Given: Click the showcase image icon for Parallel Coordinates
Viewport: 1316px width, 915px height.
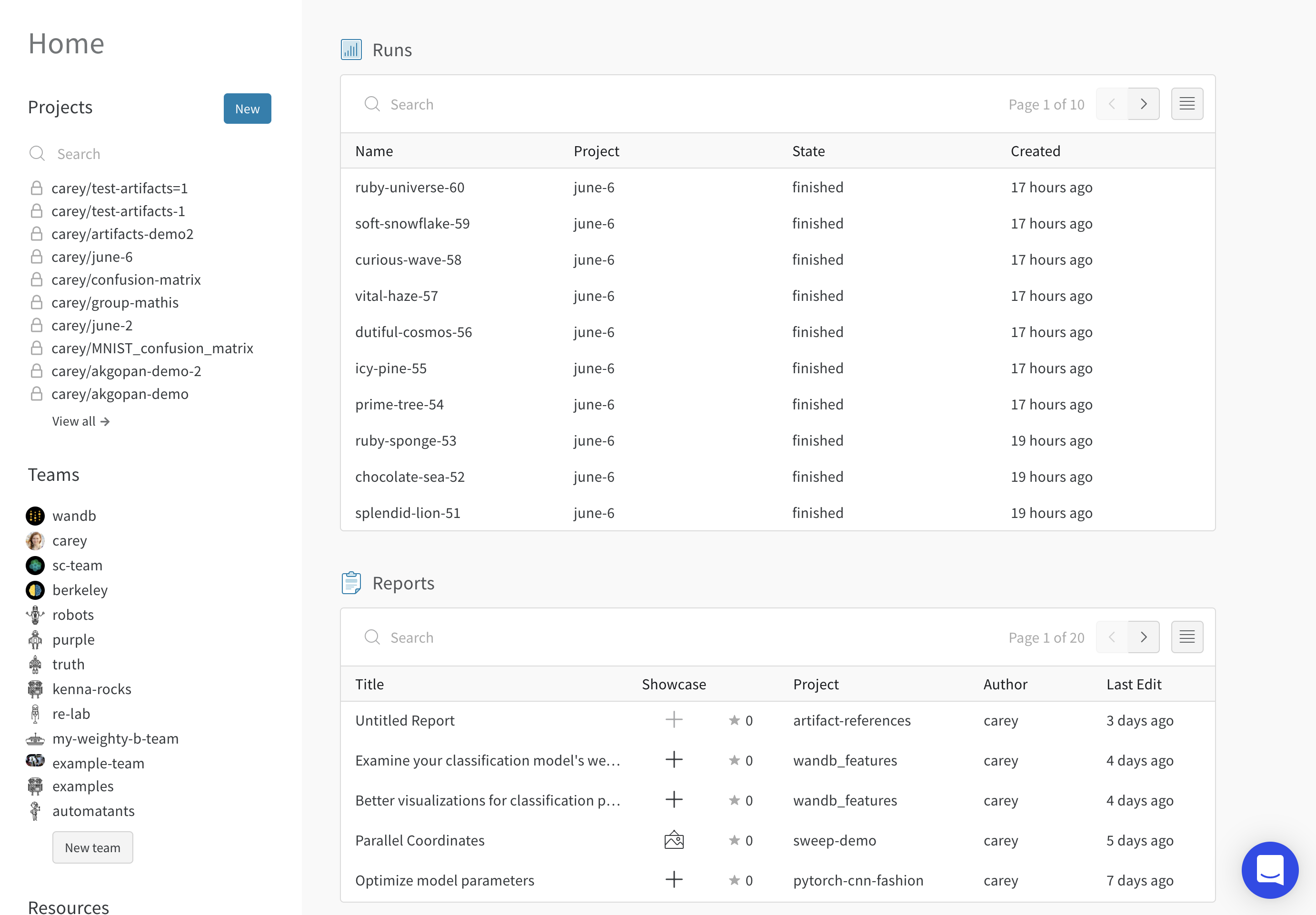Looking at the screenshot, I should coord(674,840).
